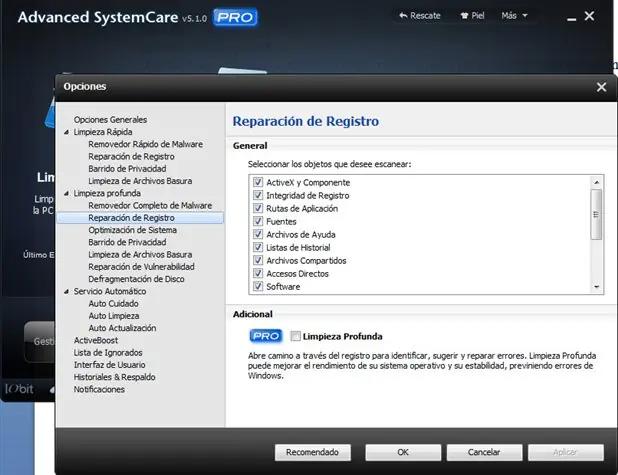
Task: Click the PRO badge beside Advanced SystemCare title
Action: (235, 17)
